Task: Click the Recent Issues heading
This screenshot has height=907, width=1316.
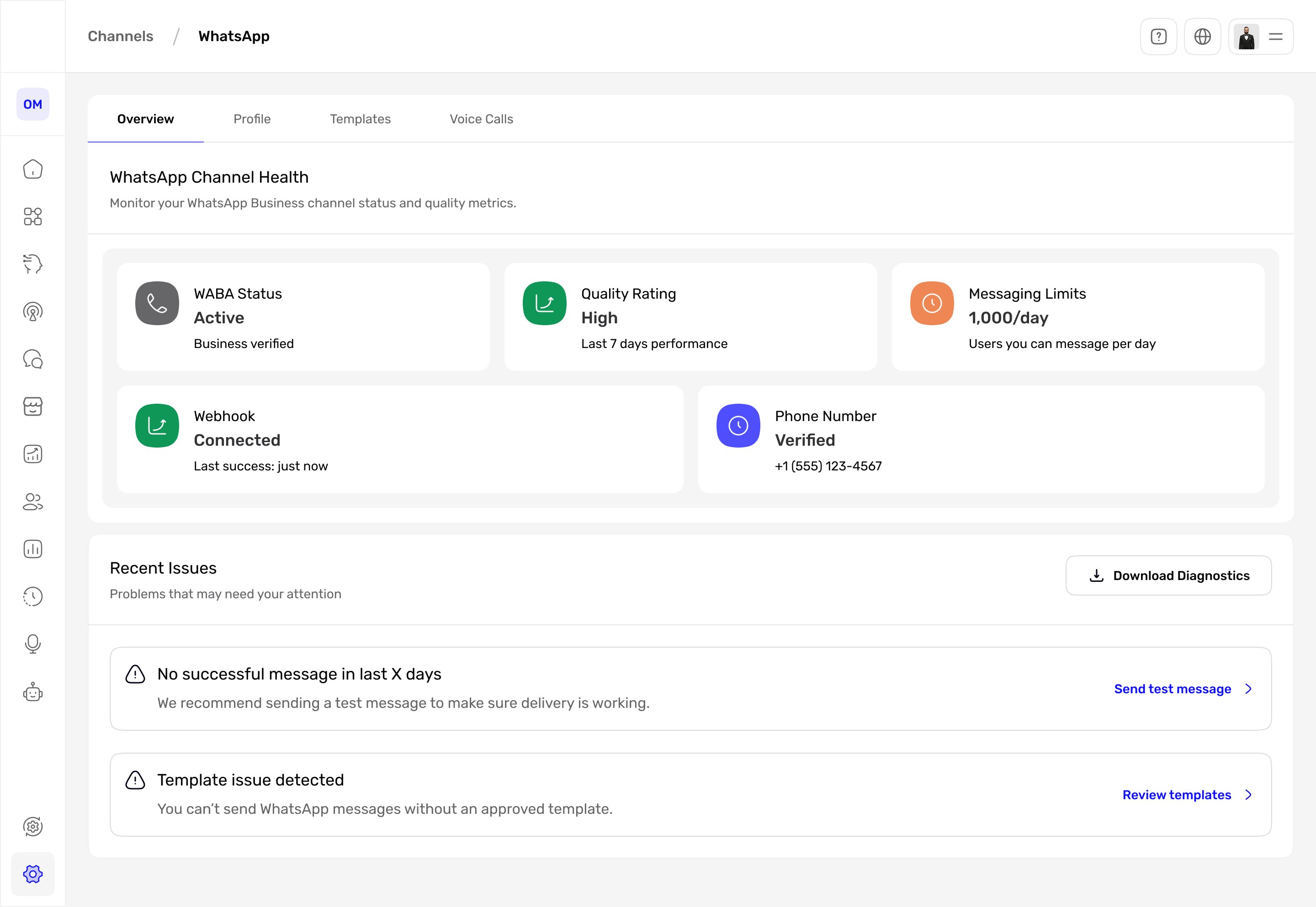Action: tap(163, 568)
